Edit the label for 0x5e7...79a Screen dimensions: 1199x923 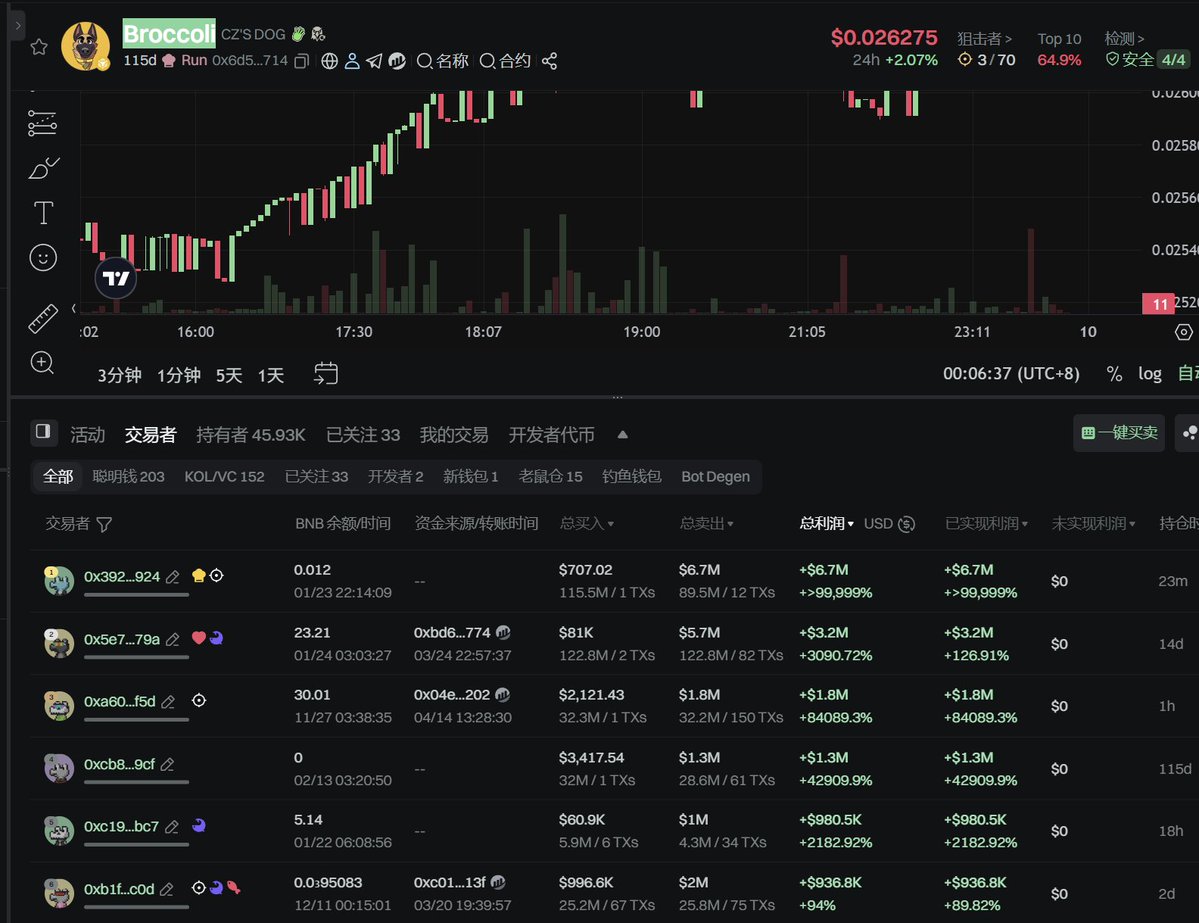(173, 639)
